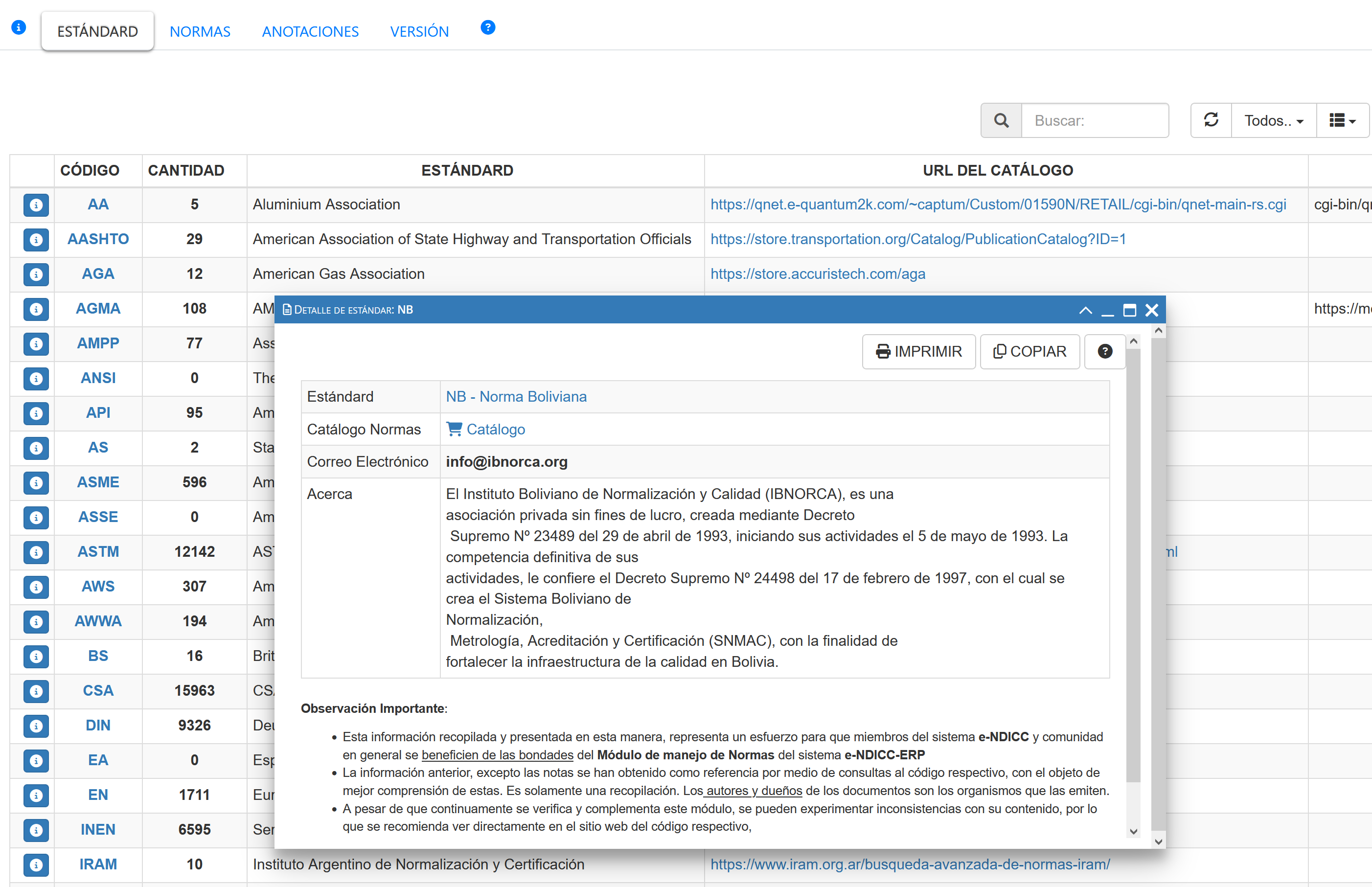The width and height of the screenshot is (1372, 887).
Task: Switch to the ANOTACIONES tab
Action: [310, 32]
